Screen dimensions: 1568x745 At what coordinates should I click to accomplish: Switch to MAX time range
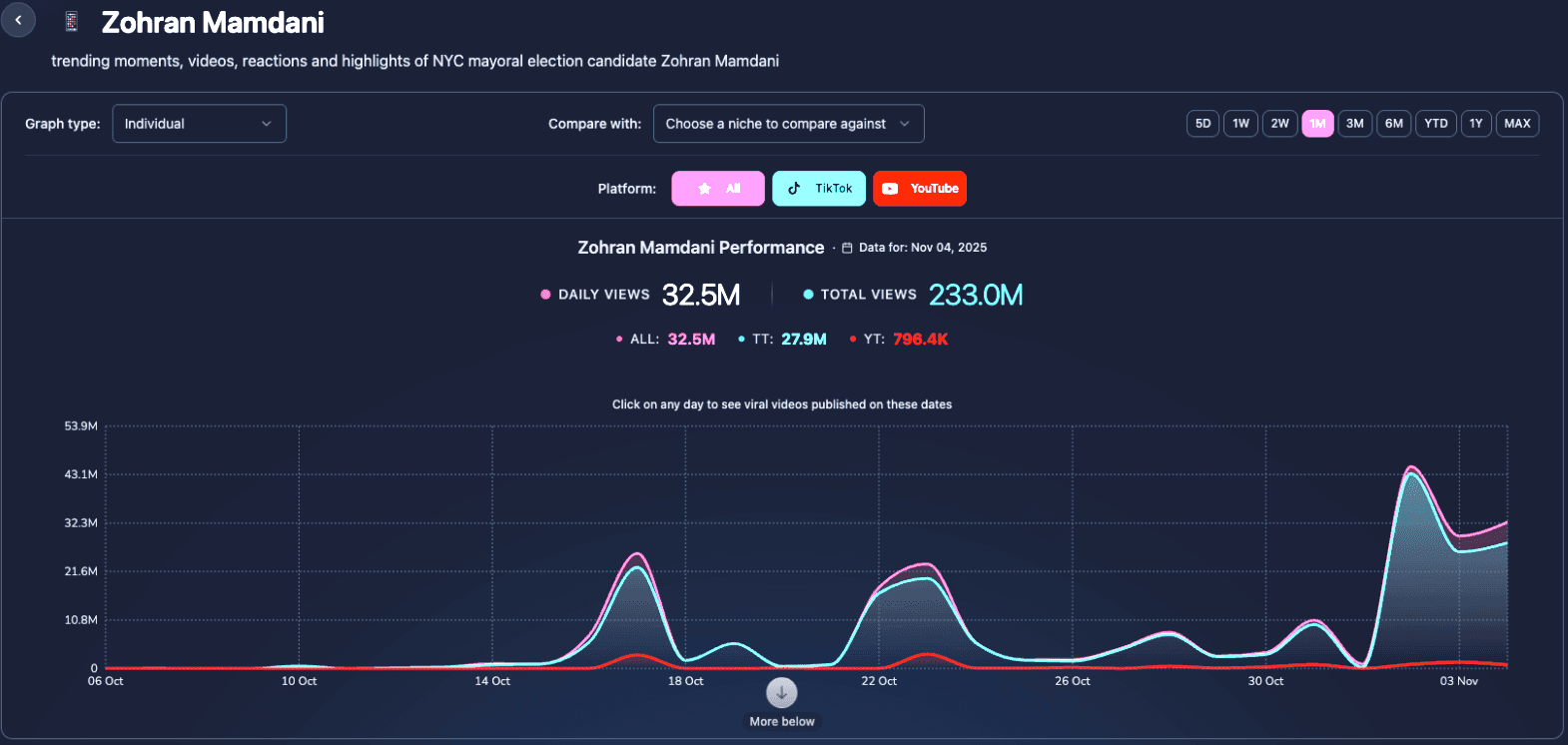1517,124
